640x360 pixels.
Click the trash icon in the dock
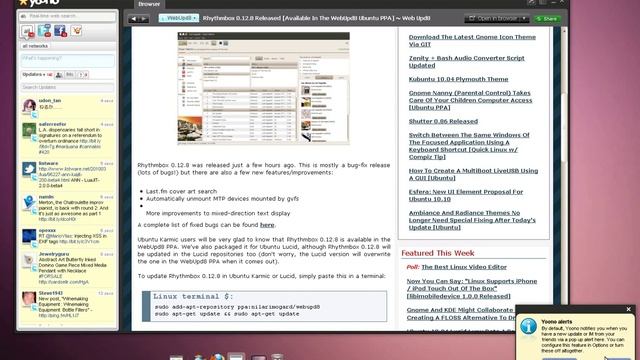coord(277,357)
